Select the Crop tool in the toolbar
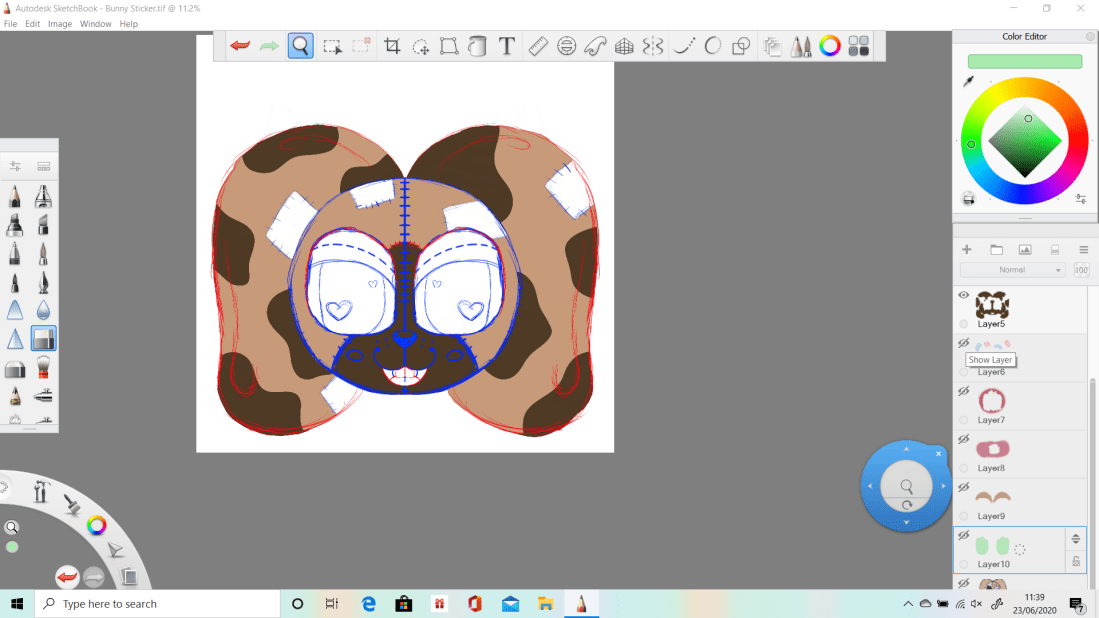 pos(392,46)
